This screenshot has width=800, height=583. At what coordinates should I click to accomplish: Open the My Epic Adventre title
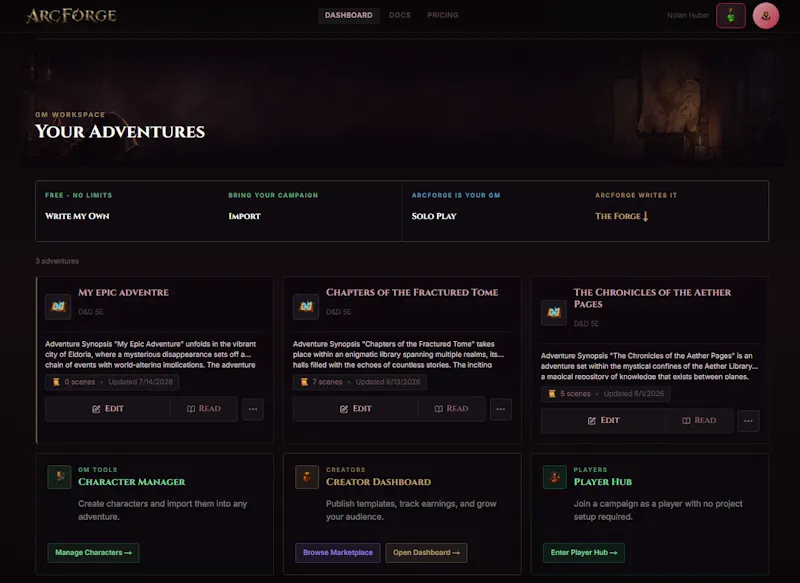[123, 293]
